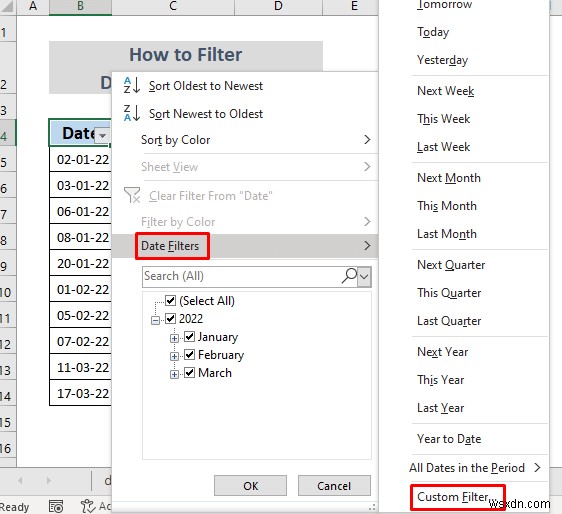Select This Quarter date filter
The image size is (562, 514).
(x=449, y=293)
